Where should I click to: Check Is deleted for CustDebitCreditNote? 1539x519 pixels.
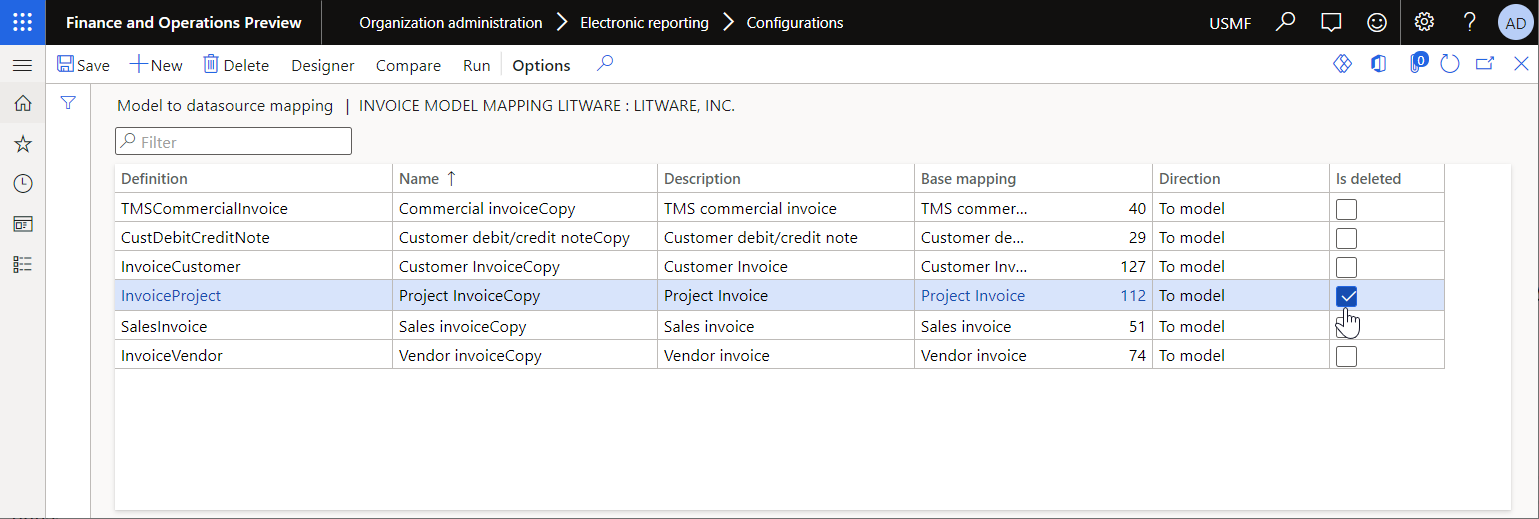(x=1346, y=238)
